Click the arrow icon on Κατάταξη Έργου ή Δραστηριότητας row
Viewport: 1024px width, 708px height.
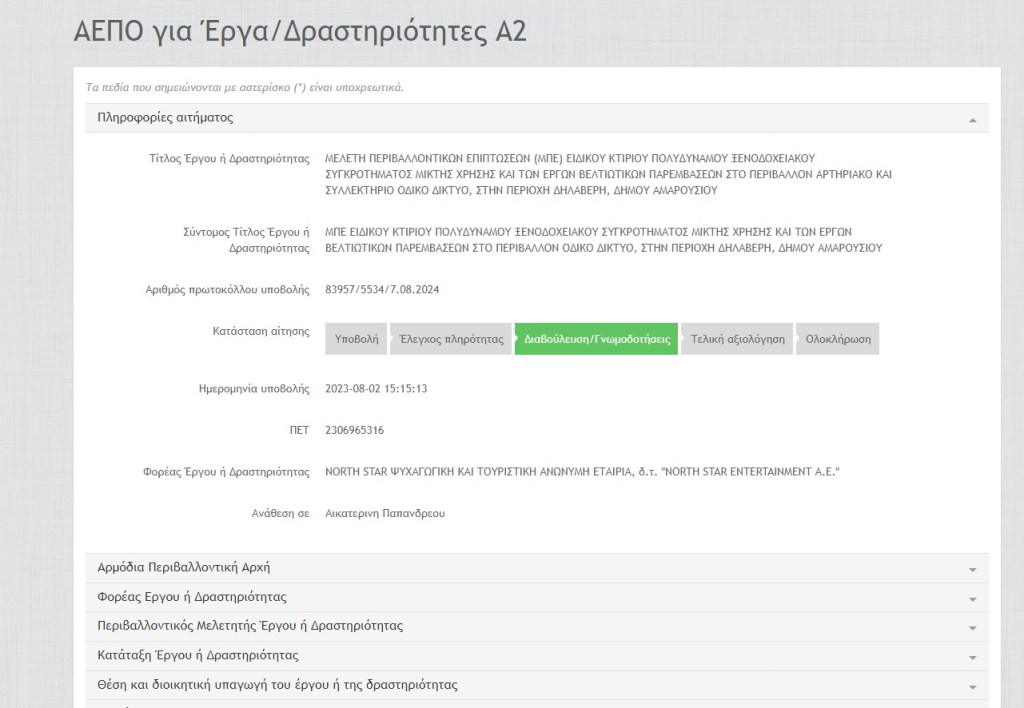pos(972,657)
